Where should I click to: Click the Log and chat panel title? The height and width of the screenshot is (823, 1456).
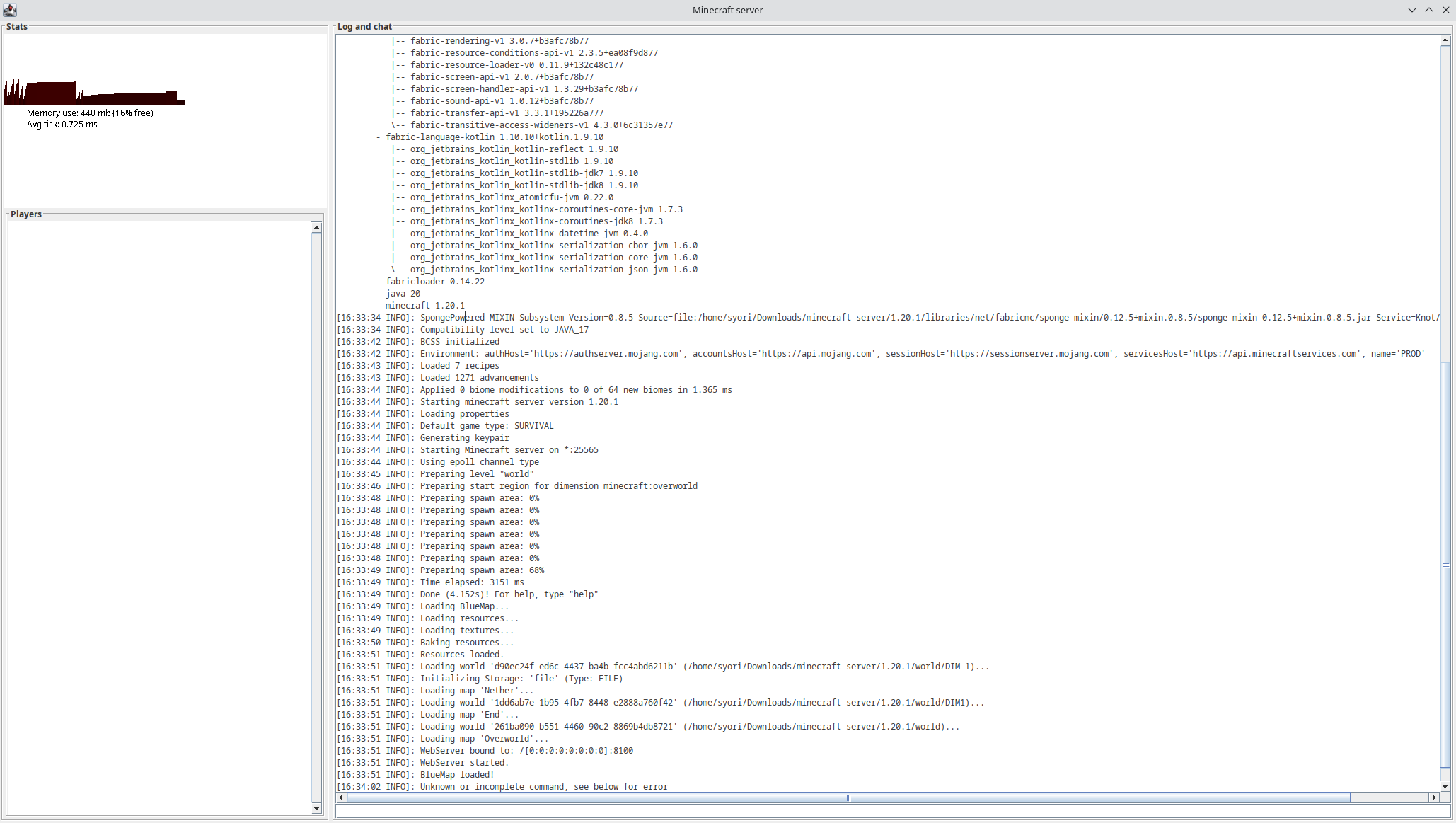click(364, 26)
